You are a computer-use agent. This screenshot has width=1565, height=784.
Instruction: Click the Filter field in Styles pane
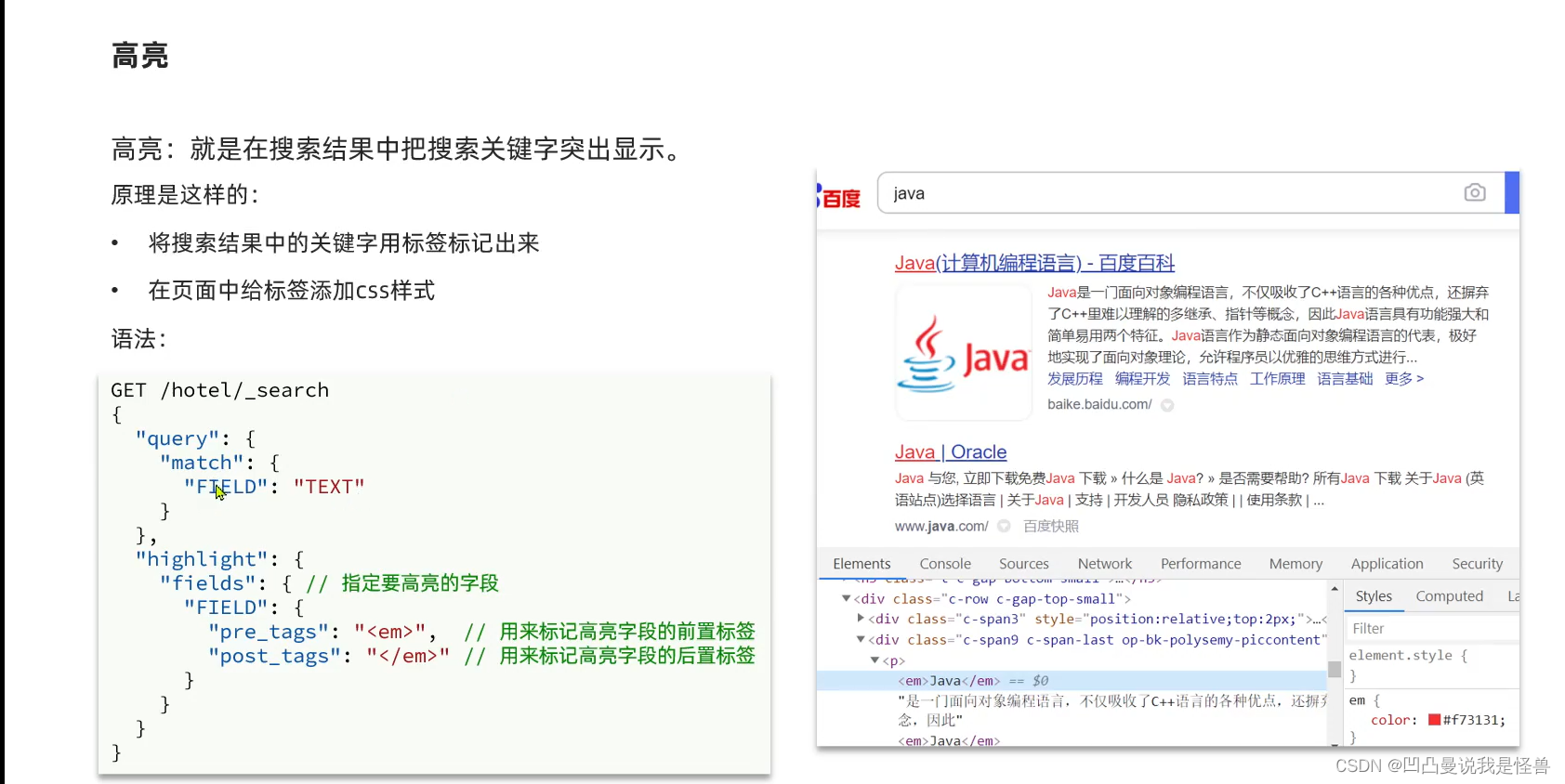(1432, 629)
